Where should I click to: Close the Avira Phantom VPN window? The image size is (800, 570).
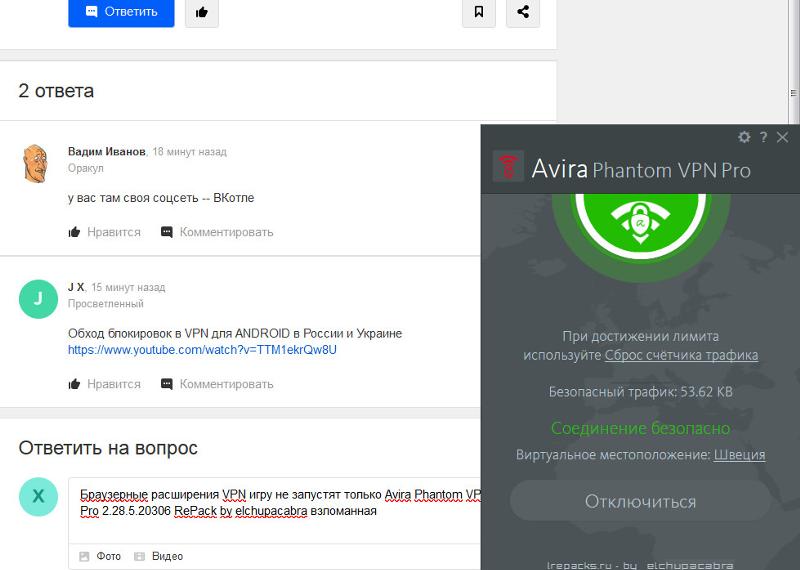pyautogui.click(x=782, y=137)
